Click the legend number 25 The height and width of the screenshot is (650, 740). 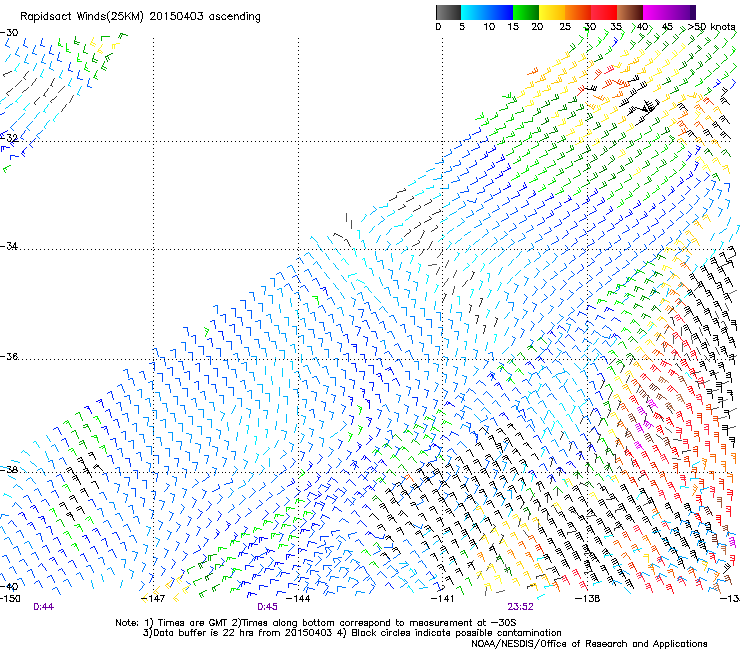click(565, 27)
